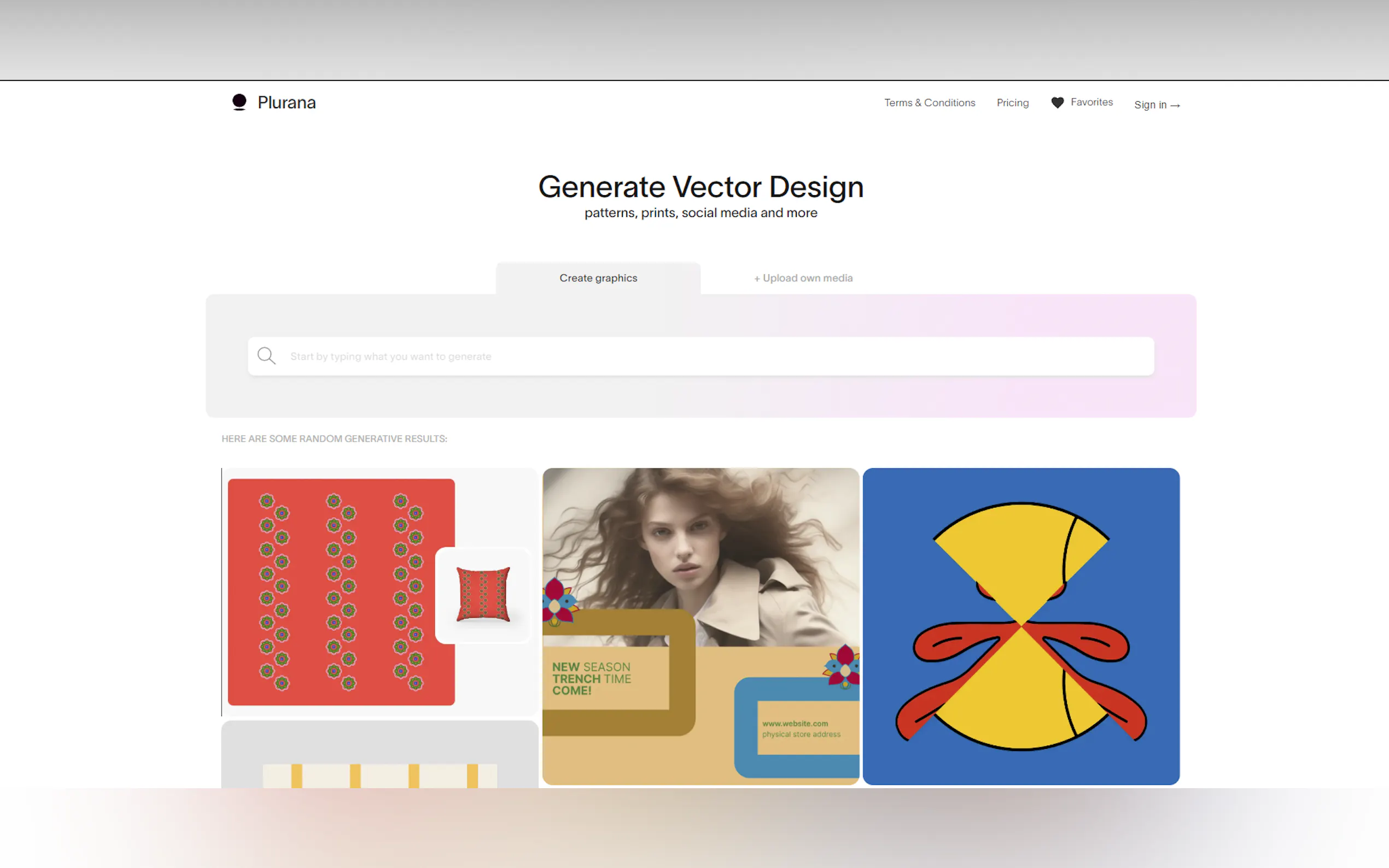Screen dimensions: 1389x868
Task: Click the search magnifier icon
Action: click(x=266, y=356)
